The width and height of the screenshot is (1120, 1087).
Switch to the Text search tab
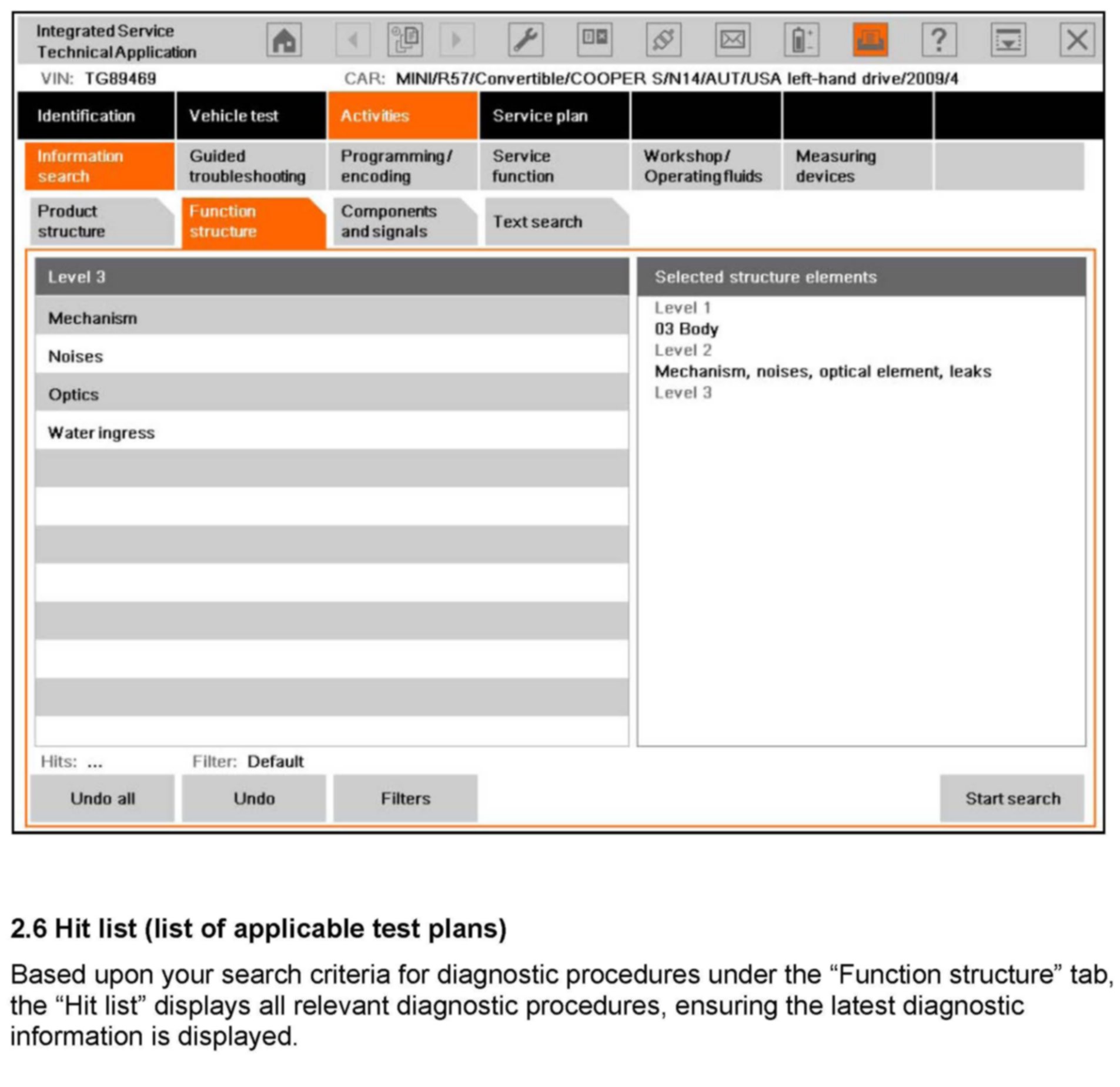point(555,222)
